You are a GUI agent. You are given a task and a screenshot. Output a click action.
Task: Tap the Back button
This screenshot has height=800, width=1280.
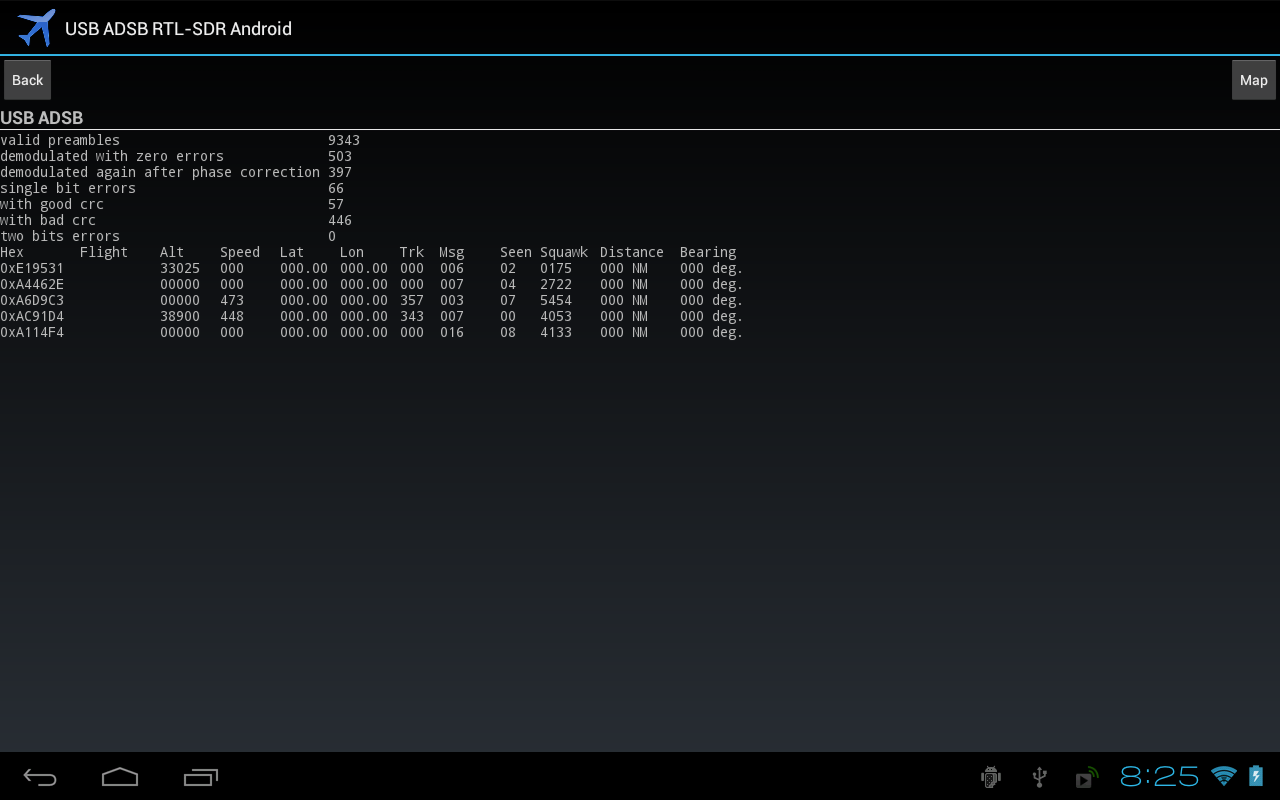[27, 80]
